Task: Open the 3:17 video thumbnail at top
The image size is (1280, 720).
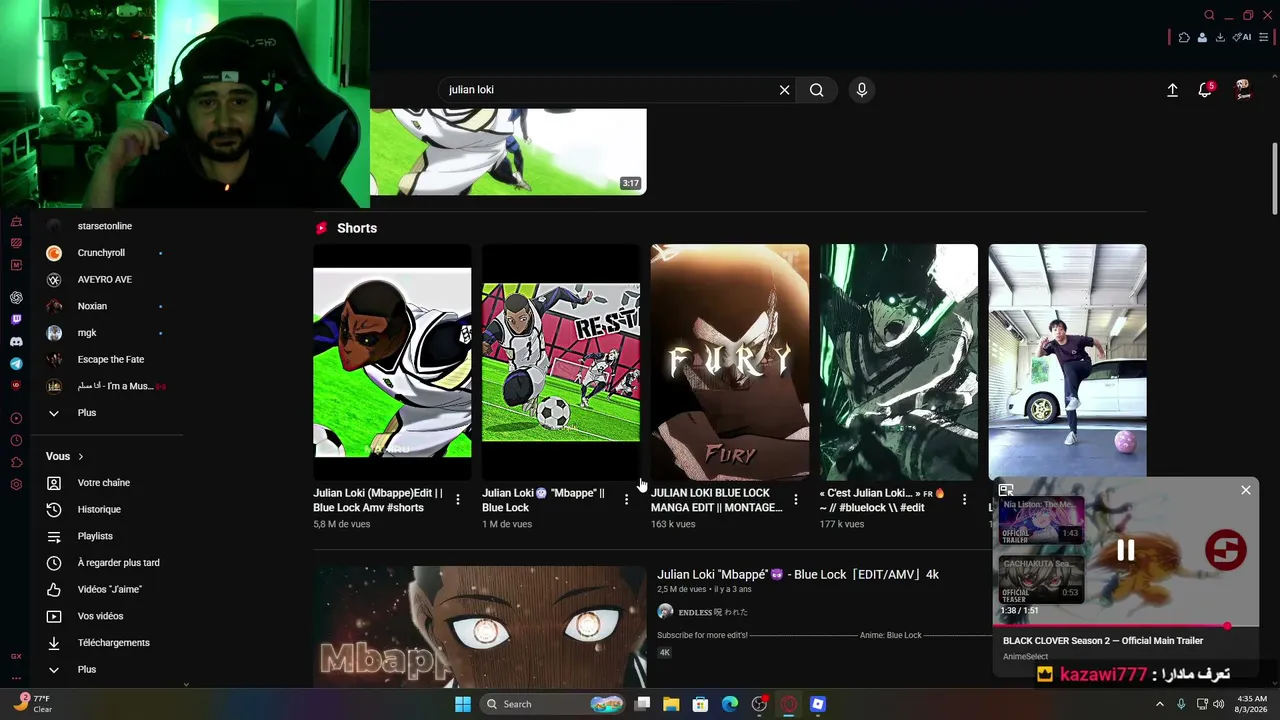Action: click(x=508, y=152)
